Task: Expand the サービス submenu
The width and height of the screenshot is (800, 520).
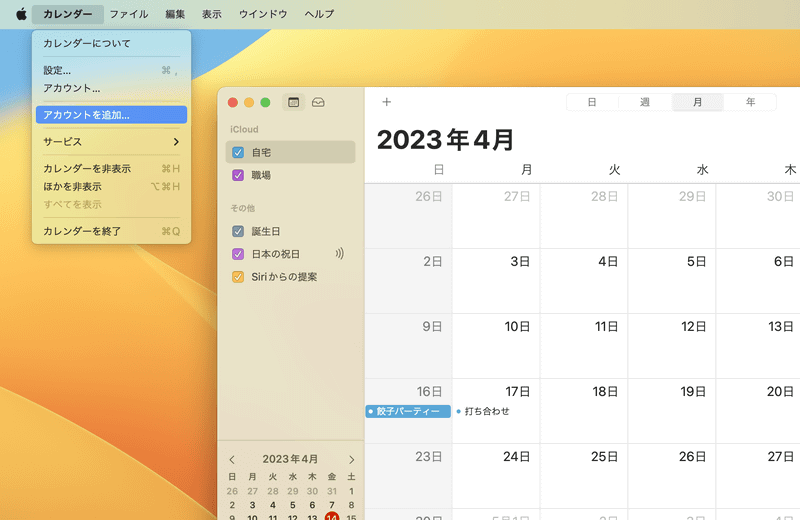Action: [x=111, y=141]
